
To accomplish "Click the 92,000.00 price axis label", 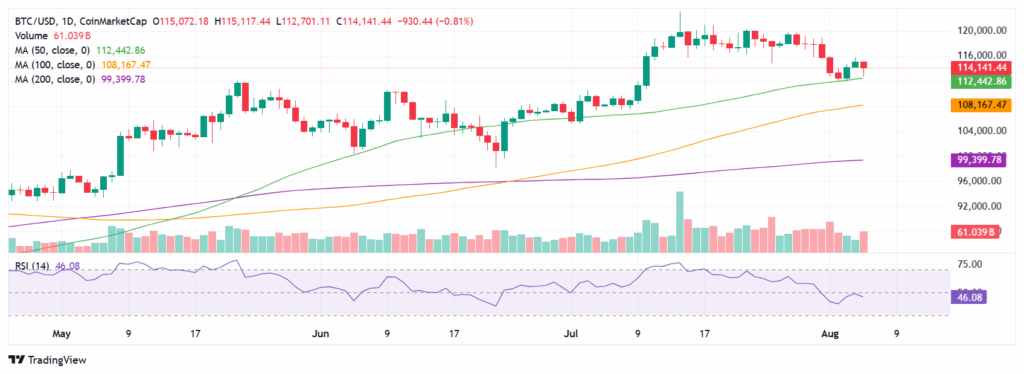I will point(978,206).
